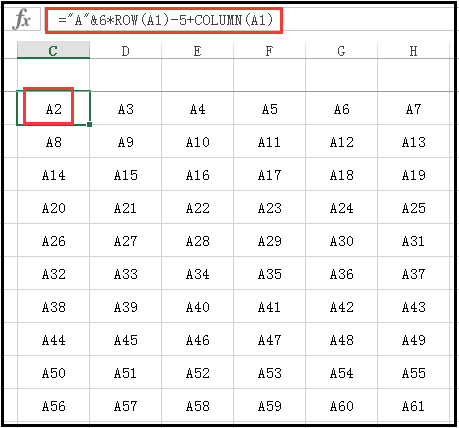Screen dimensions: 459x428
Task: Select the cell containing A26
Action: [x=53, y=240]
